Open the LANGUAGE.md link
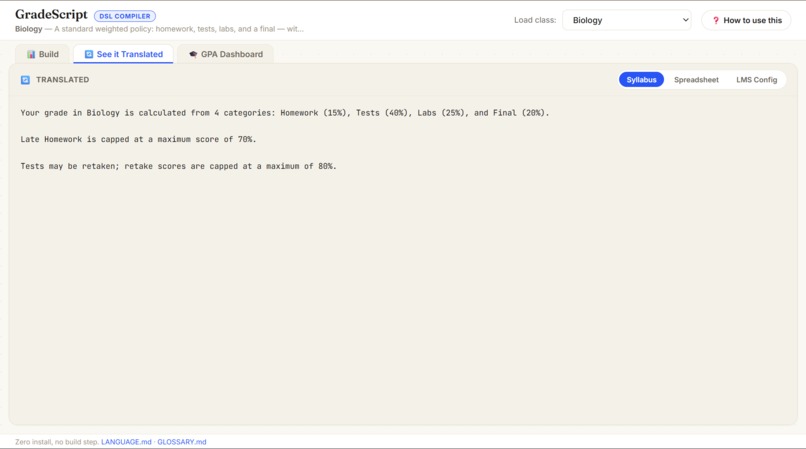This screenshot has width=806, height=449. pos(126,442)
